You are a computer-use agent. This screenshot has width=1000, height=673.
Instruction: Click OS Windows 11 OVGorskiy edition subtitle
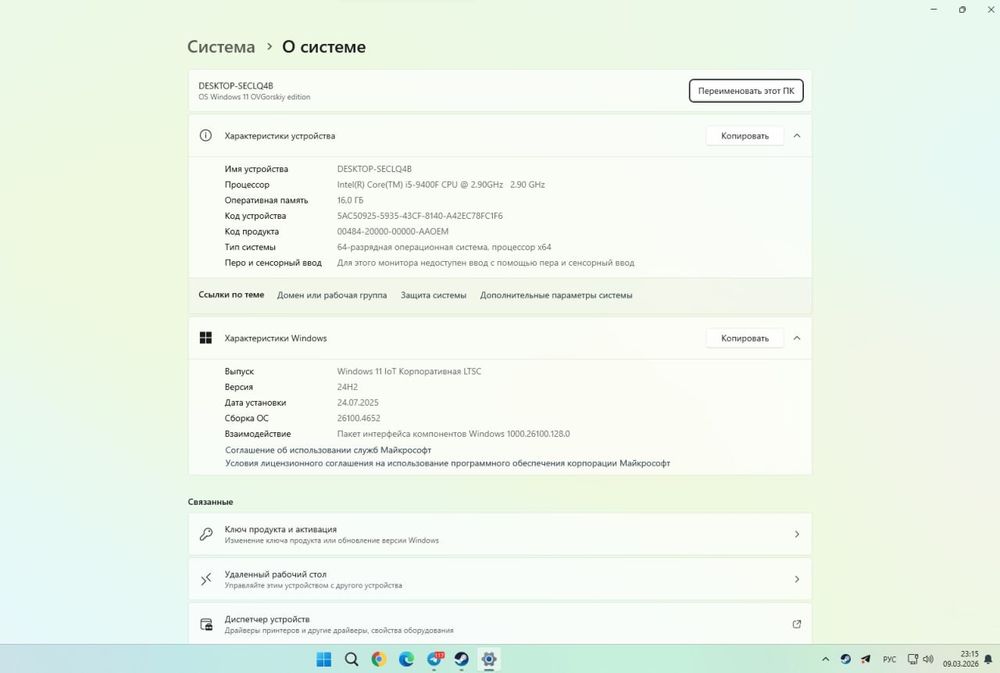point(254,97)
